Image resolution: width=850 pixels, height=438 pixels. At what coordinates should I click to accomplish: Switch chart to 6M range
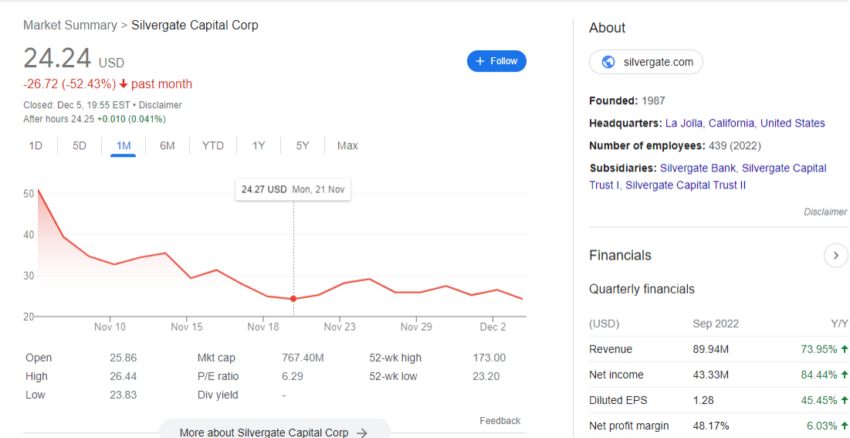tap(167, 146)
